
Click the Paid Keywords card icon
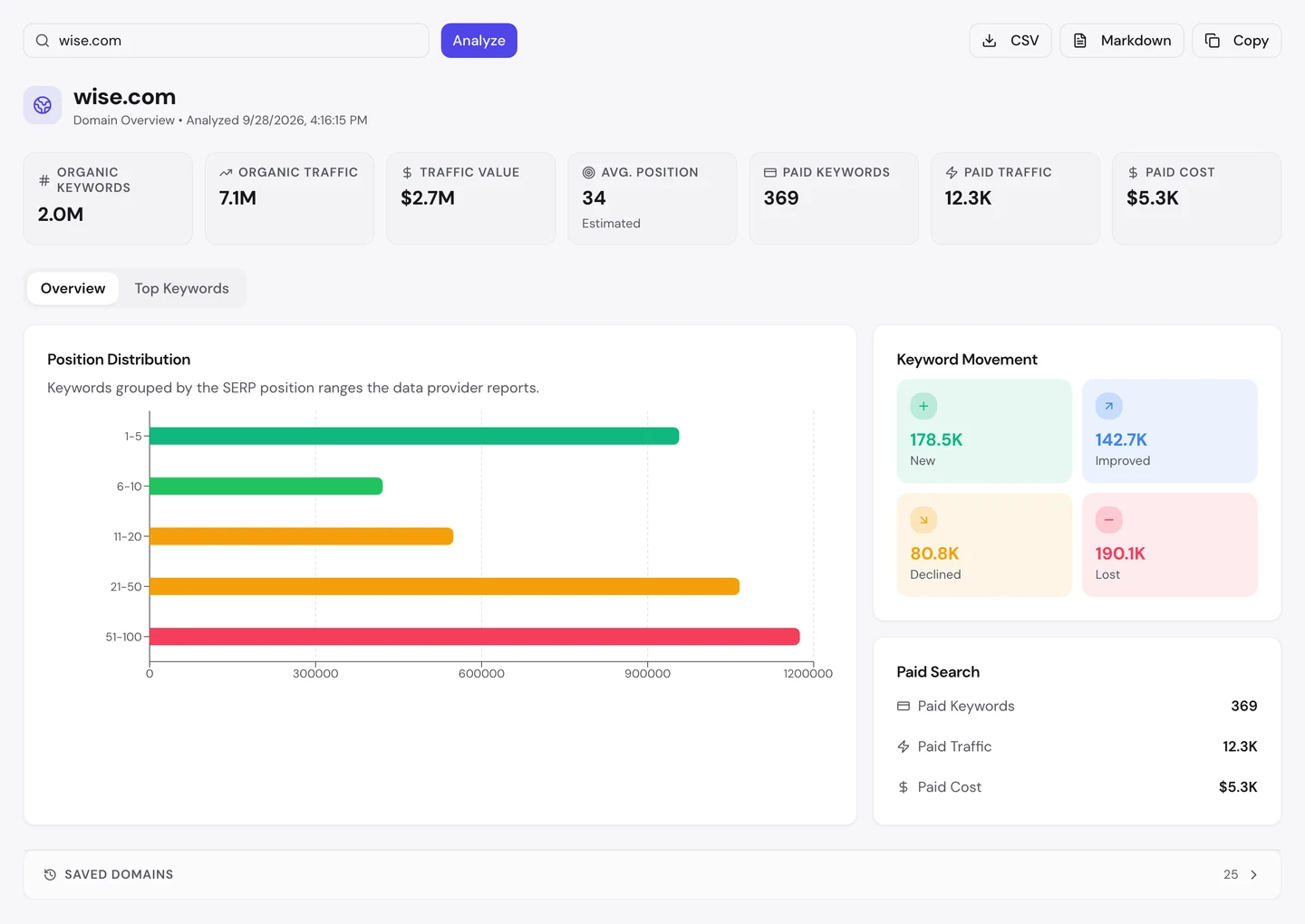[770, 172]
